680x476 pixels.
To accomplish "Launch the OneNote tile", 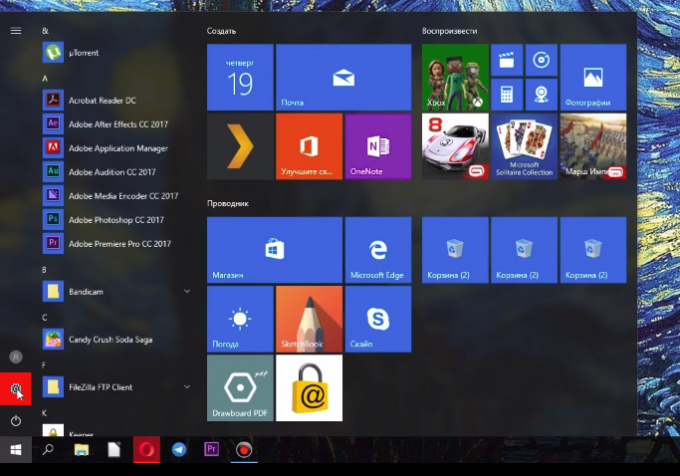I will 378,147.
